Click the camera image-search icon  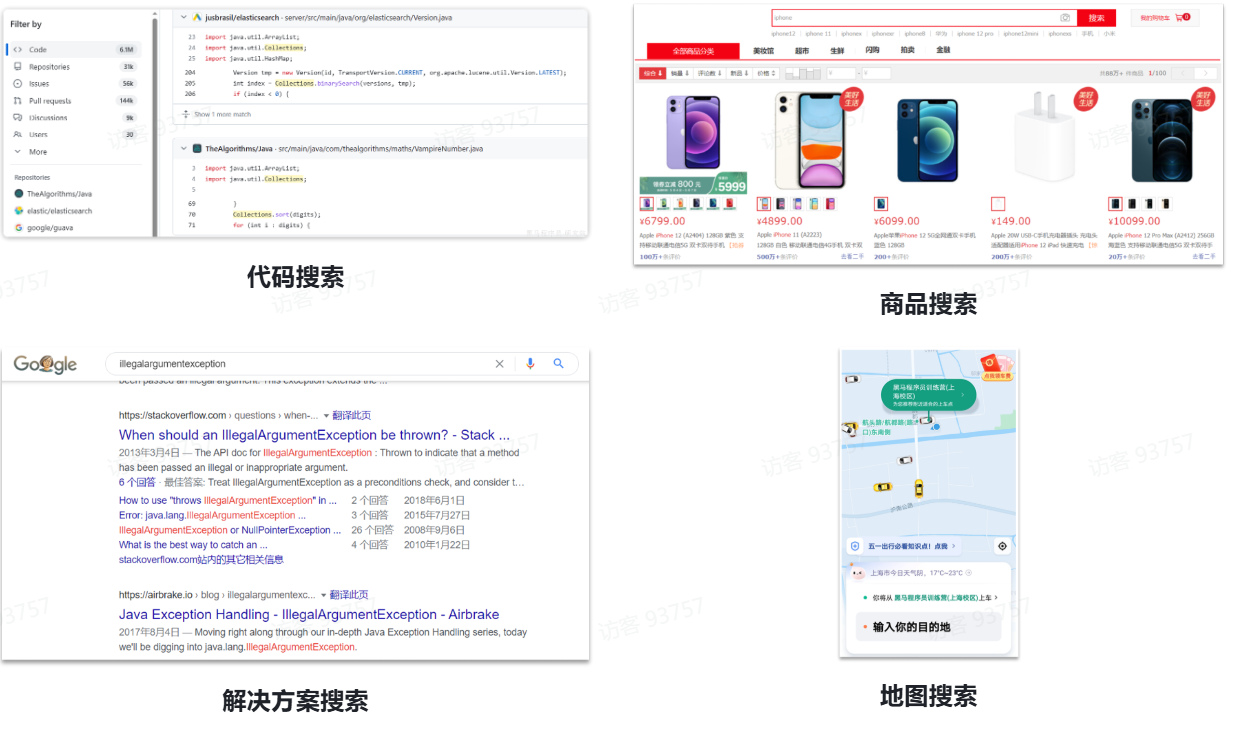(1066, 18)
